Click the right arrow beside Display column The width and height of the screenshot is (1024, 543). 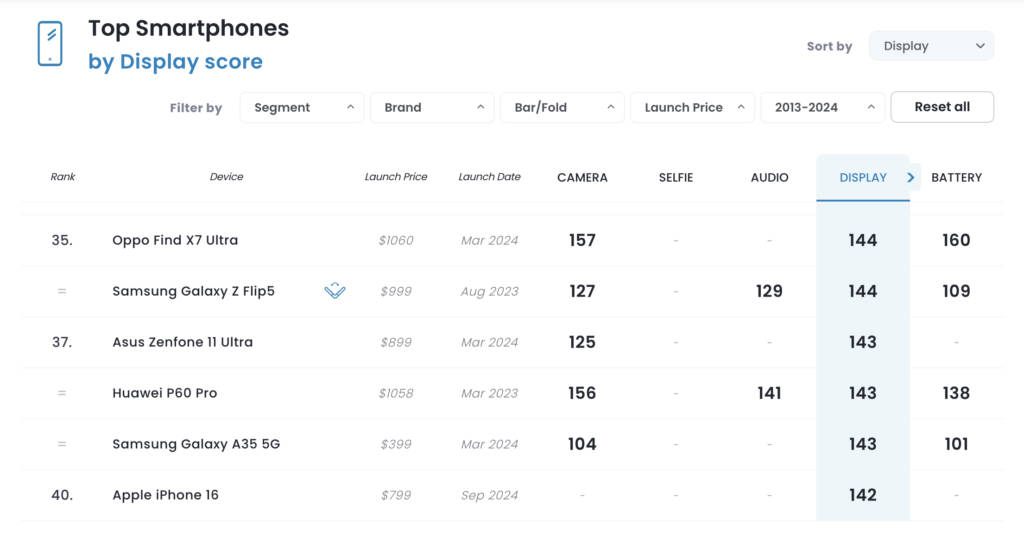pos(911,178)
